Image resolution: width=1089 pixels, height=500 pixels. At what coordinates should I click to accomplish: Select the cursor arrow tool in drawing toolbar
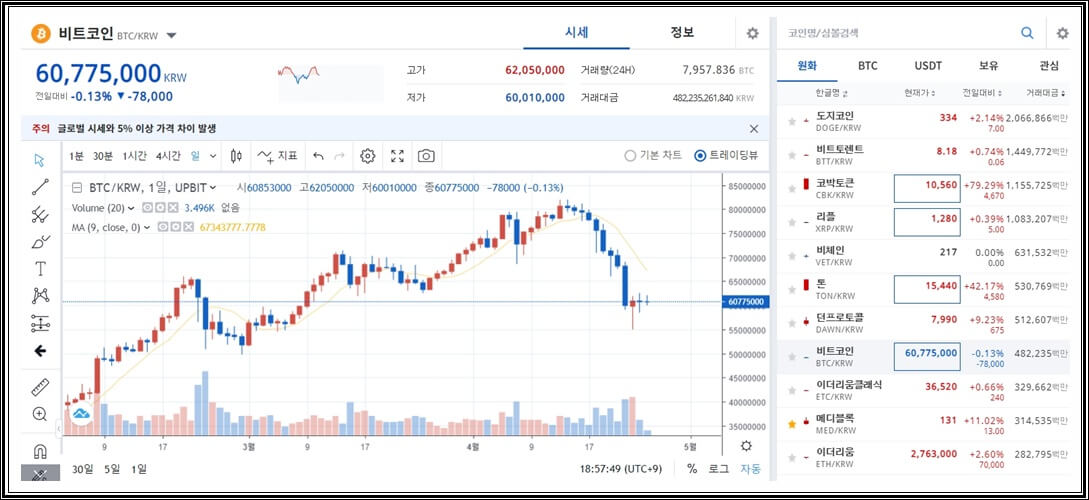pyautogui.click(x=40, y=160)
